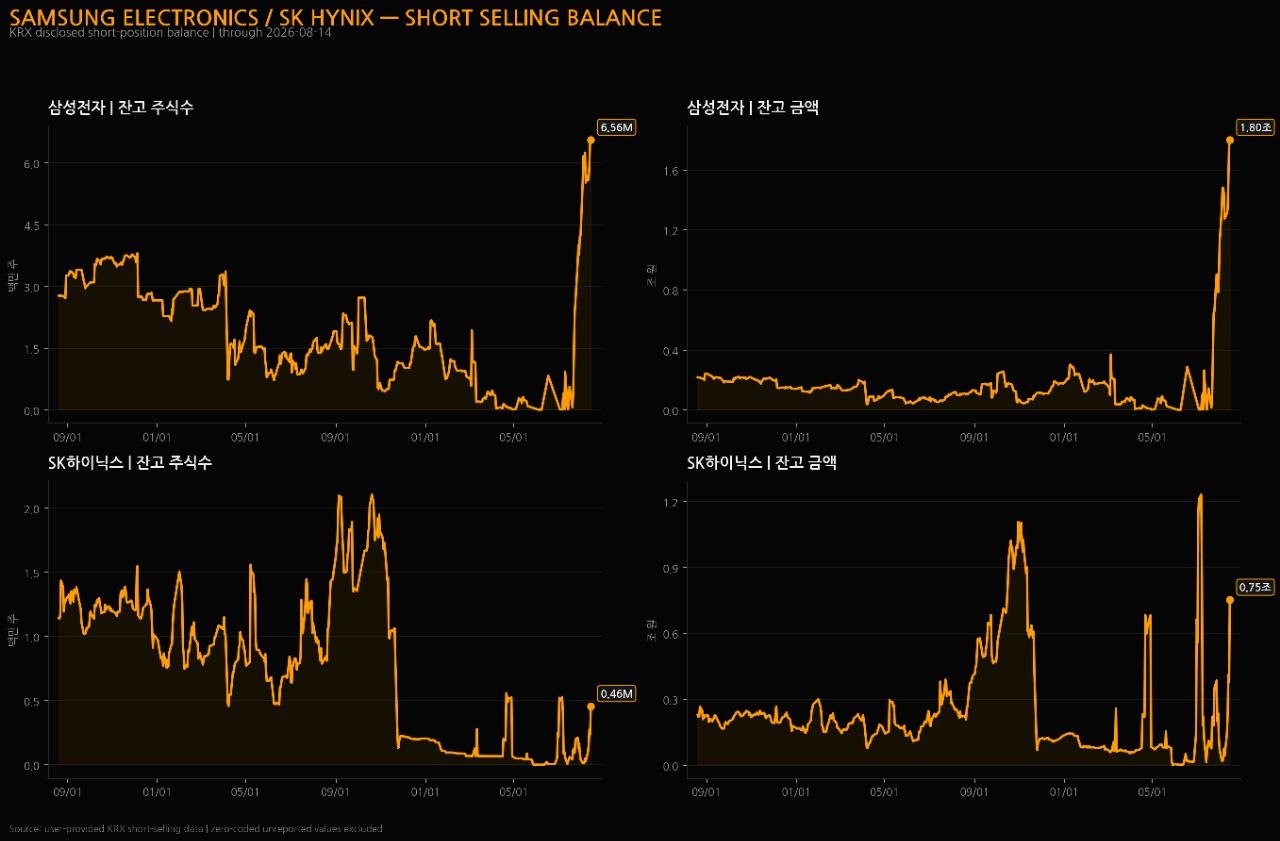The image size is (1280, 841).
Task: Select the '1.2' tick in the 삼성전자 잔고 금액 chart
Action: (673, 231)
